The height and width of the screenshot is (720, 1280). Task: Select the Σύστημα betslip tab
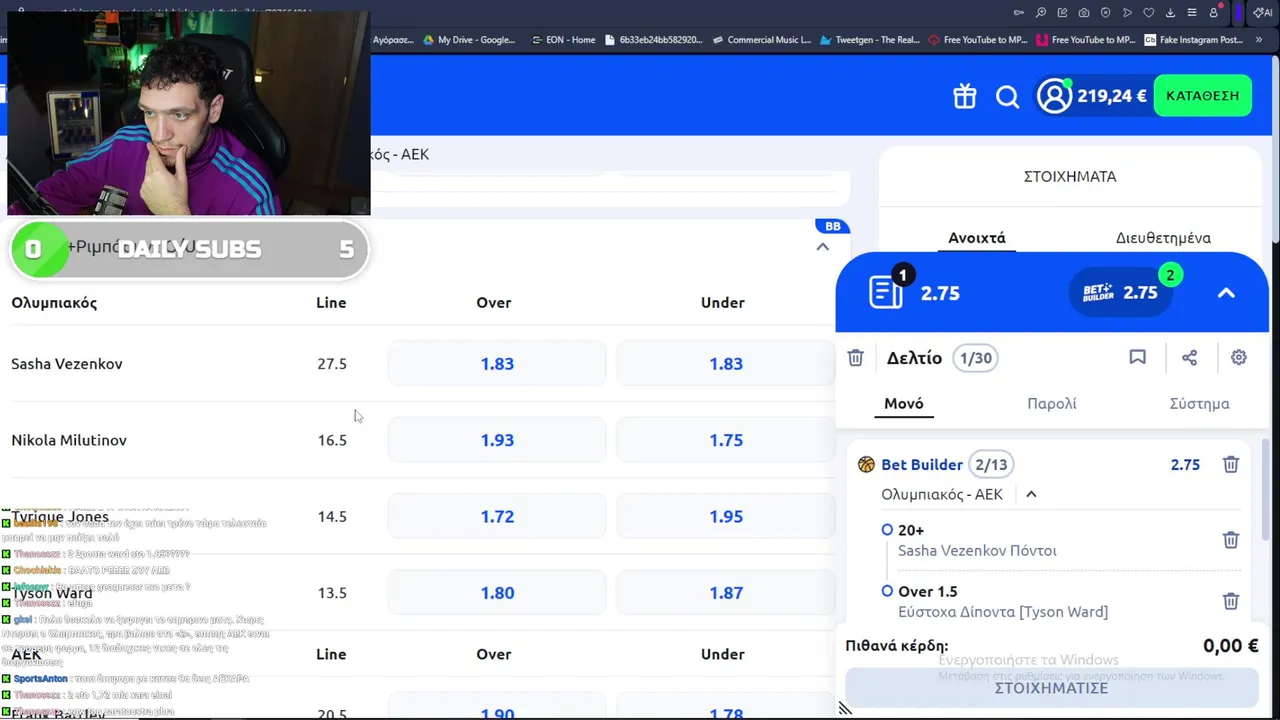pyautogui.click(x=1199, y=404)
